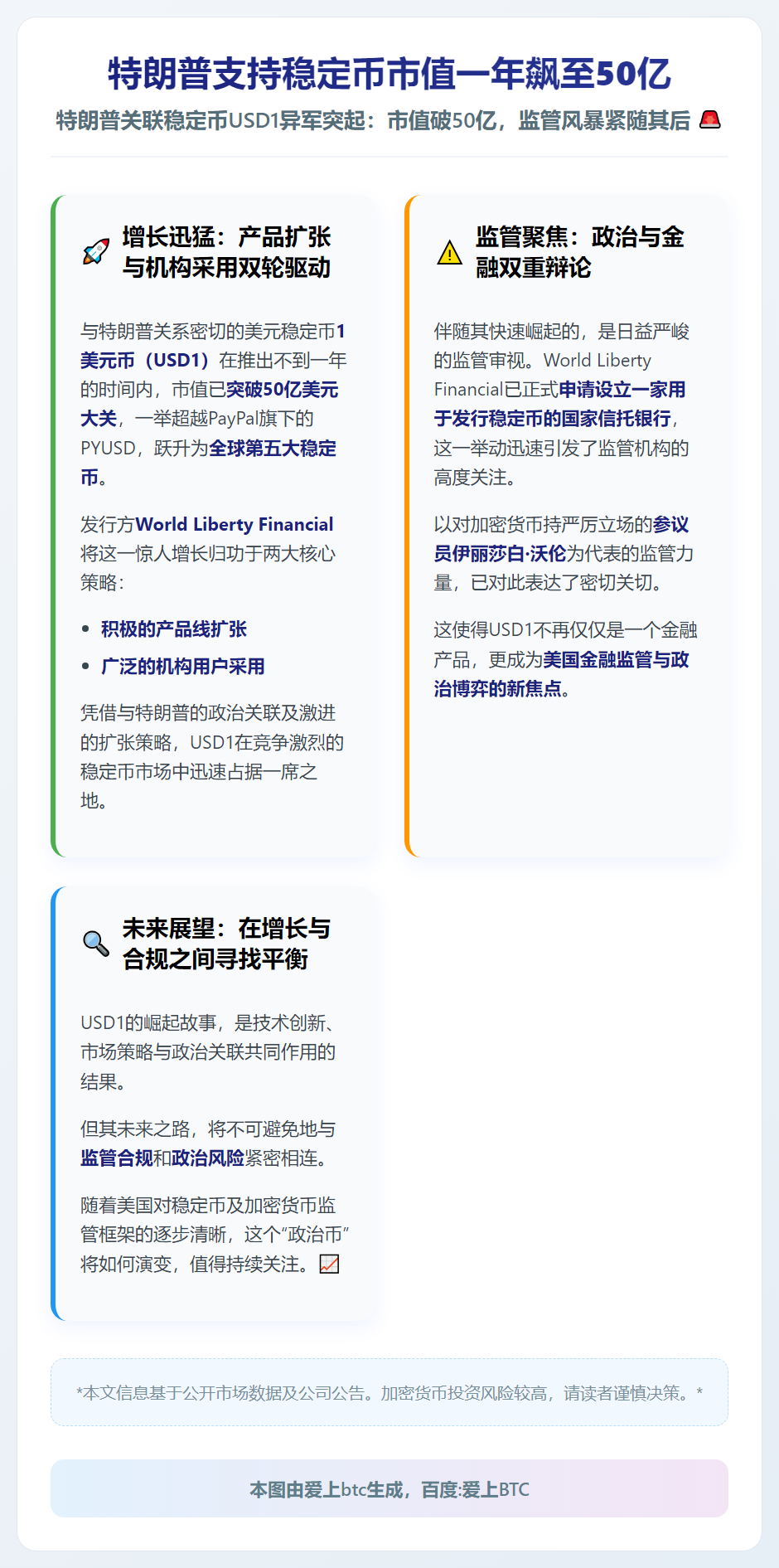
Task: Click paragraph starting 随着美国对稳定币
Action: (215, 1234)
